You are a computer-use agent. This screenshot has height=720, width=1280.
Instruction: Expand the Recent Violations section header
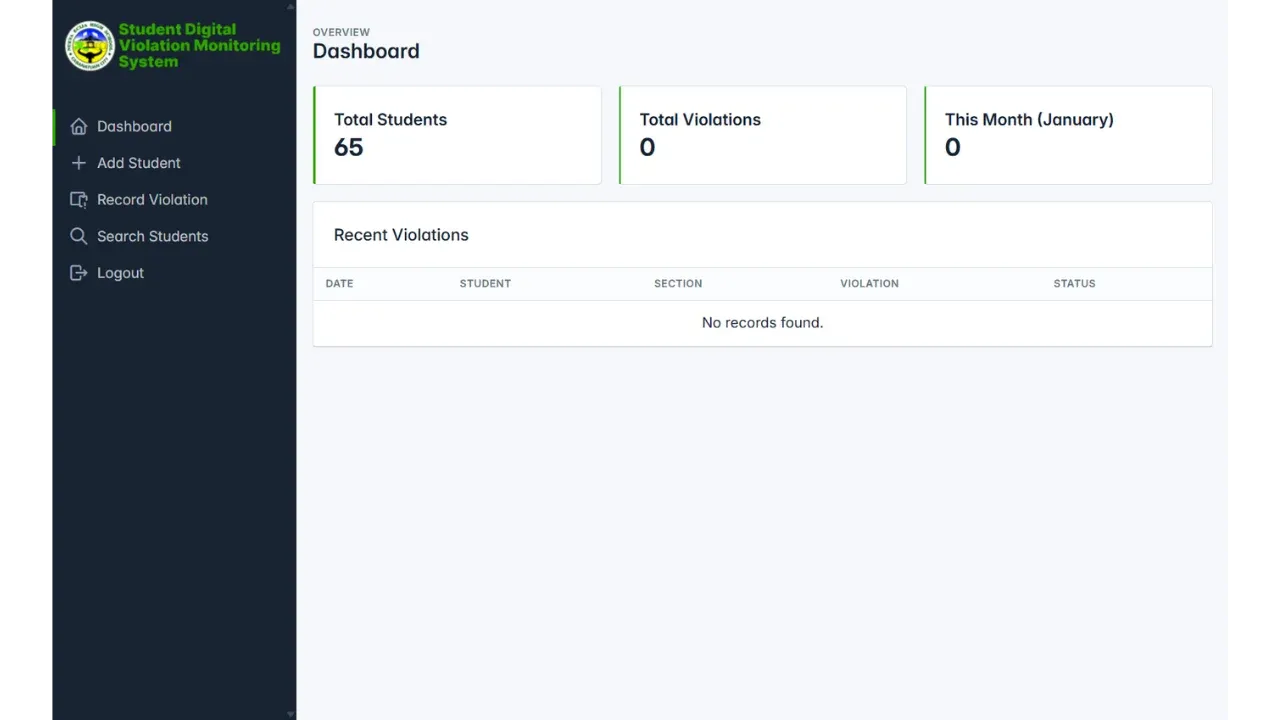coord(401,234)
